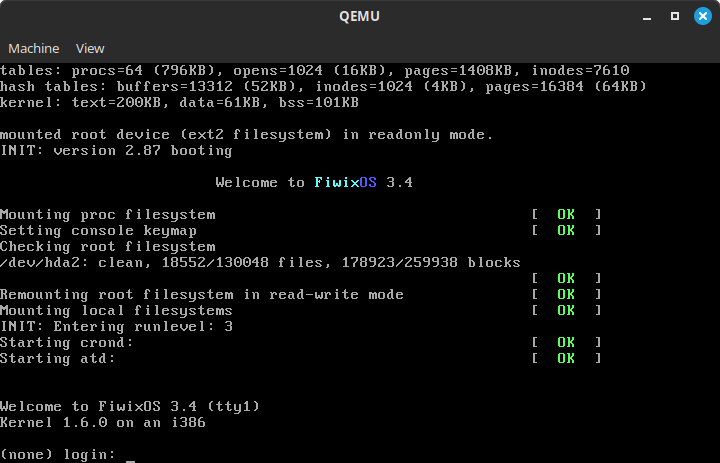Click 'INIT: version 2.87 booting' line
This screenshot has width=720, height=463.
pos(116,151)
